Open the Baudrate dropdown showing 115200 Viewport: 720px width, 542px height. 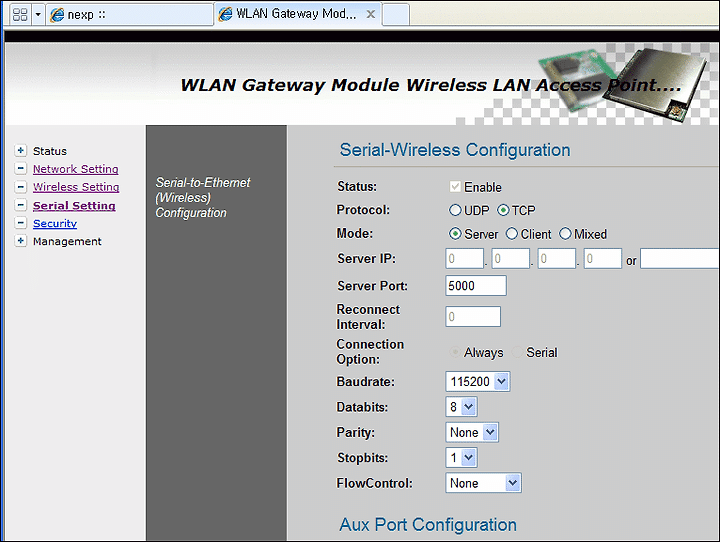tap(478, 381)
